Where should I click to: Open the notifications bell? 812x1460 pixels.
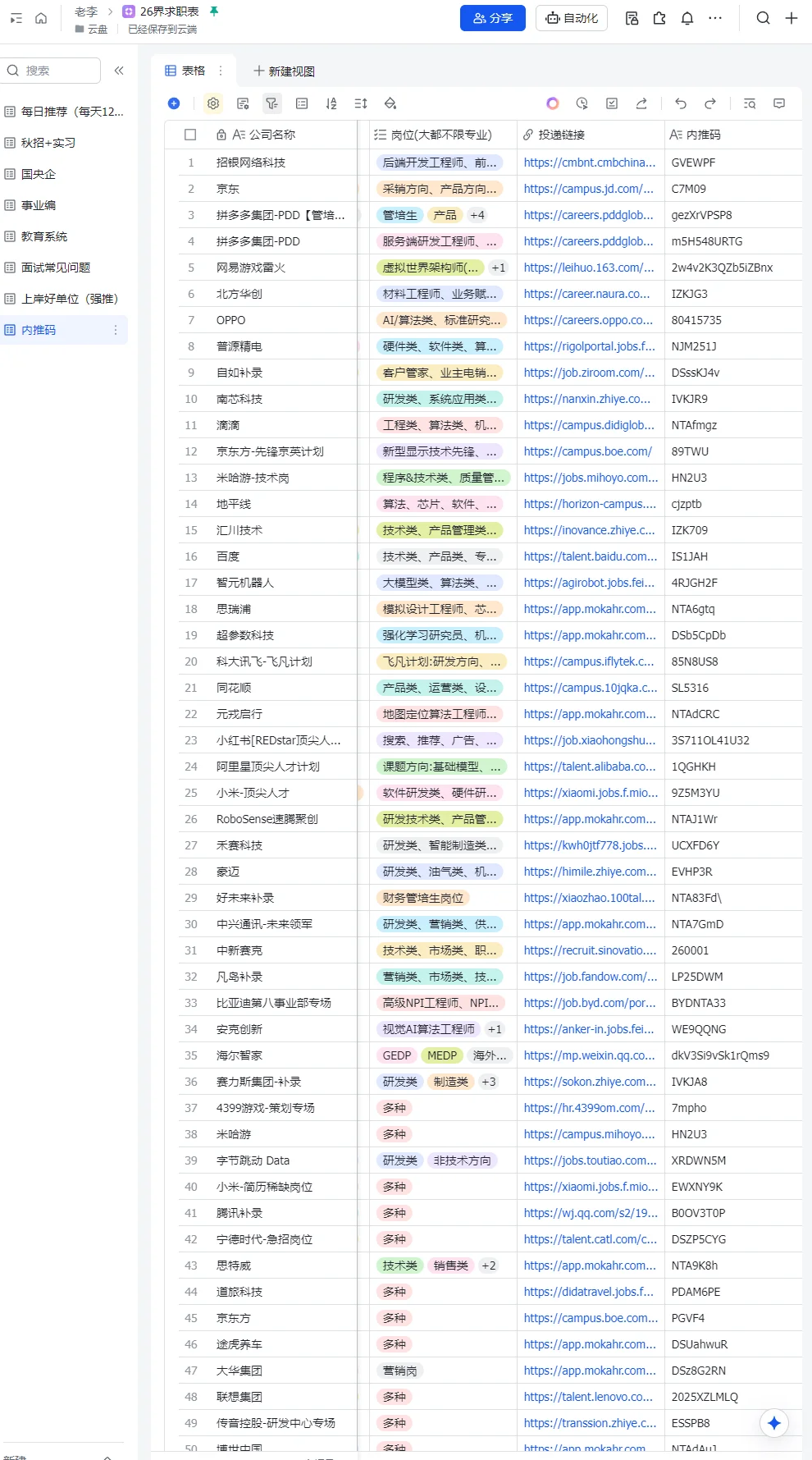687,18
